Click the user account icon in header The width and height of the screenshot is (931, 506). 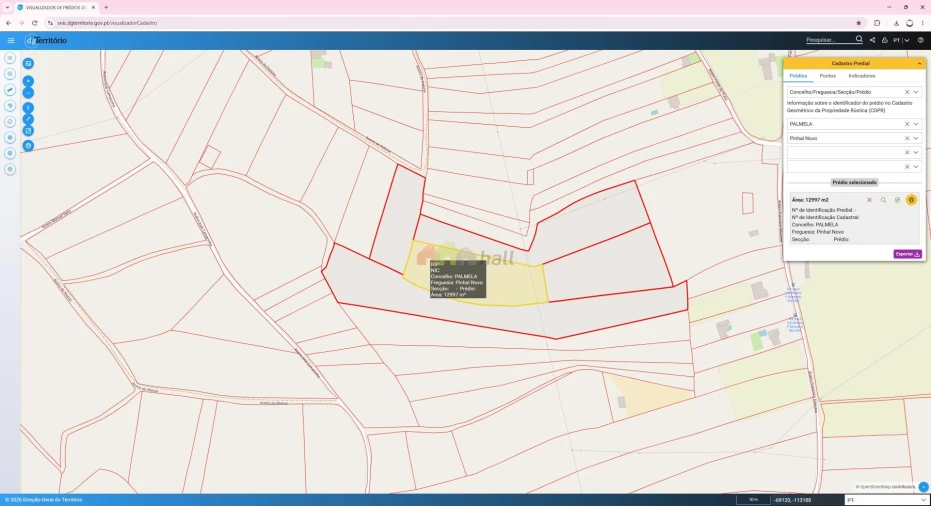pos(885,40)
